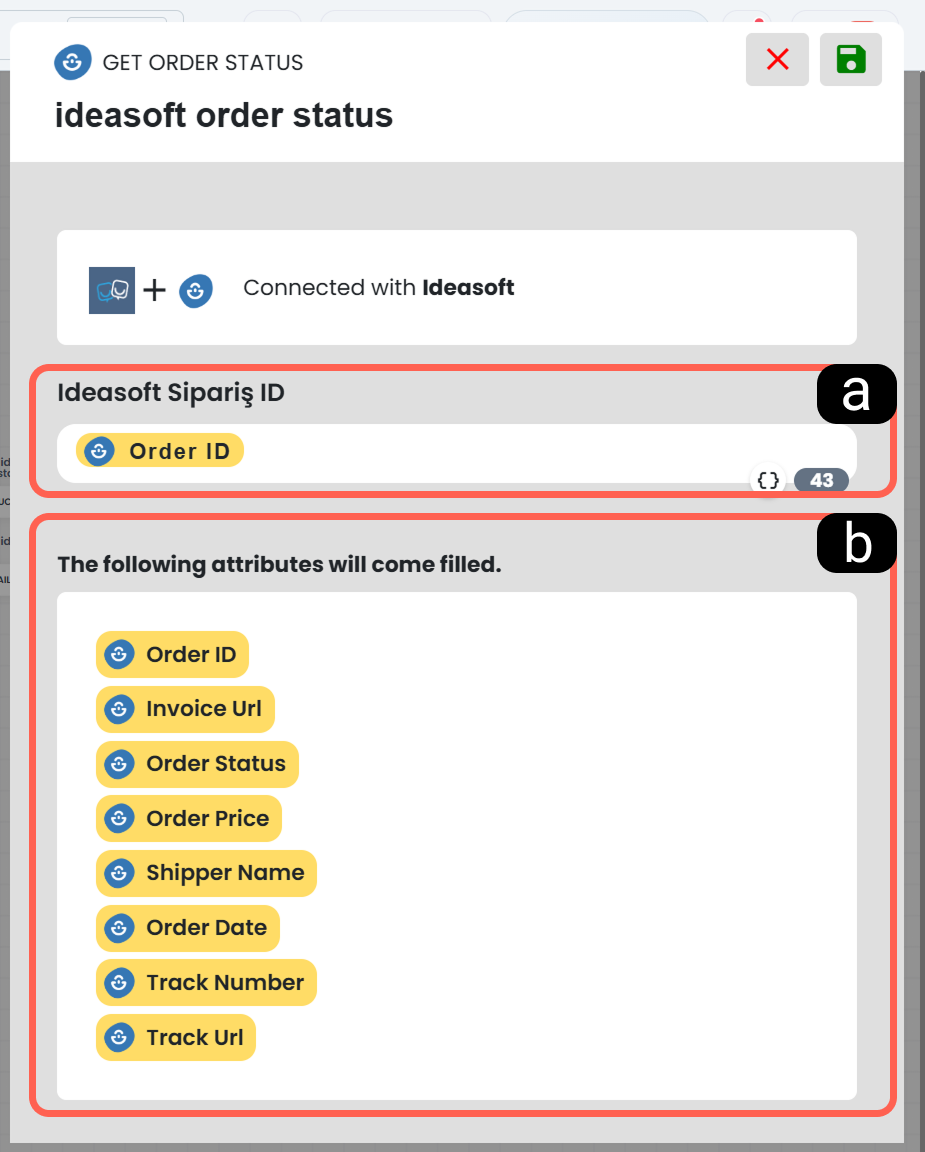Click the Invoice Url attribute chip

coord(185,709)
